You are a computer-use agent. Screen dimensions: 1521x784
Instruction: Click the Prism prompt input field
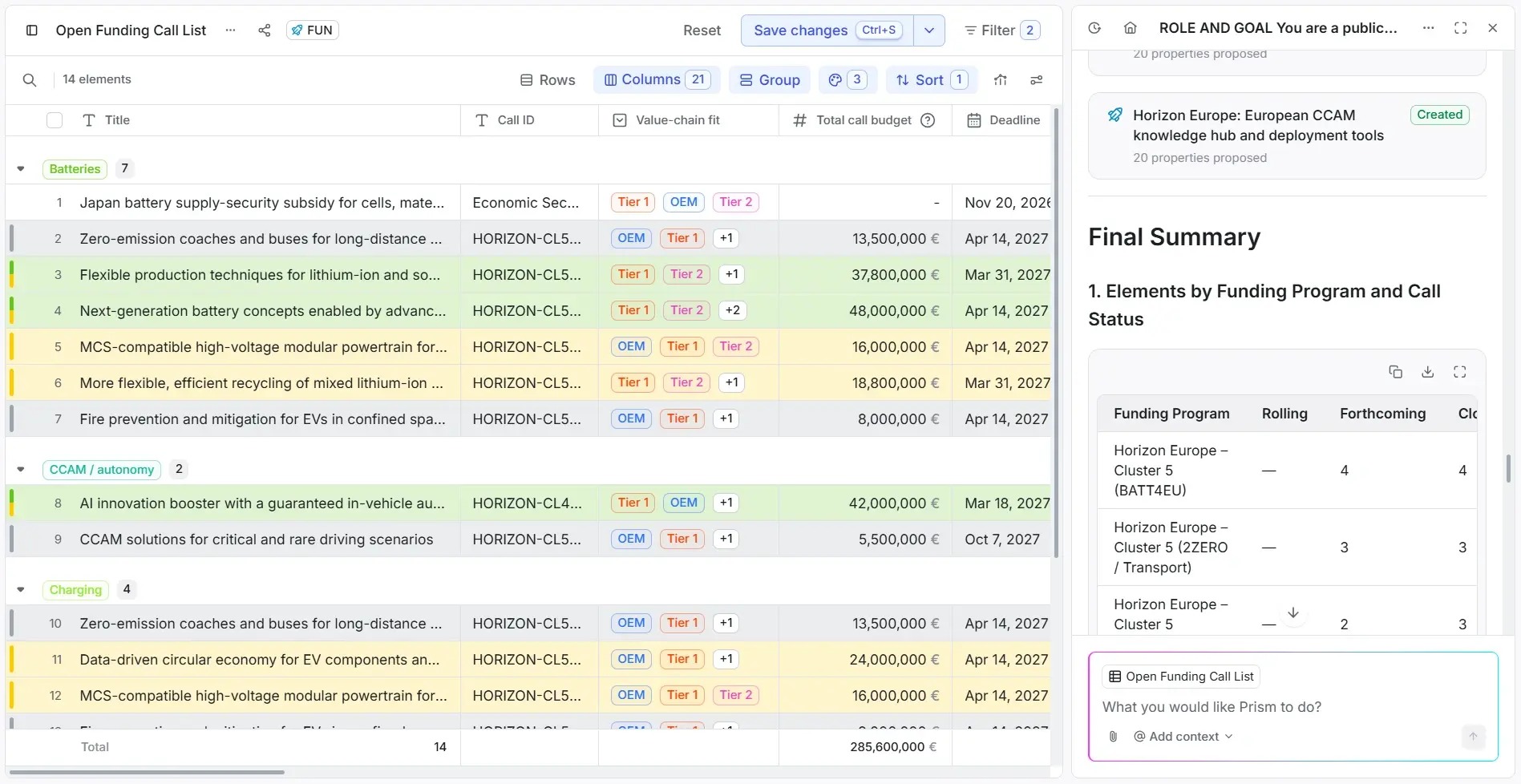point(1291,707)
